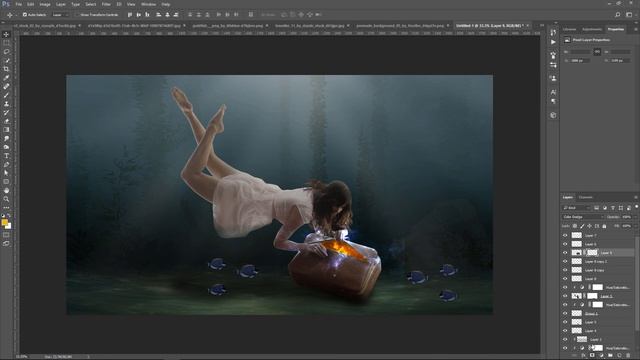Open the status bar document info arrow
Viewport: 640px width, 360px height.
(89, 357)
